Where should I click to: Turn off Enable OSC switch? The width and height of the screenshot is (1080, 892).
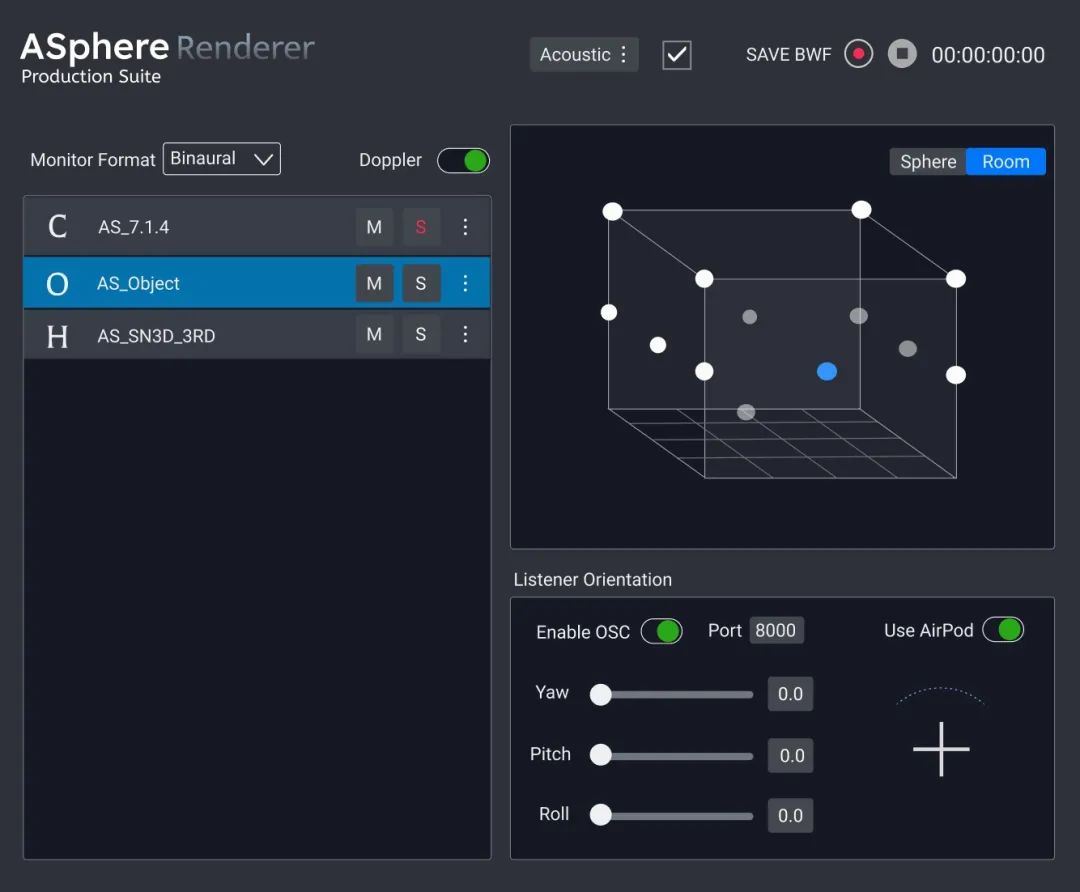[661, 631]
